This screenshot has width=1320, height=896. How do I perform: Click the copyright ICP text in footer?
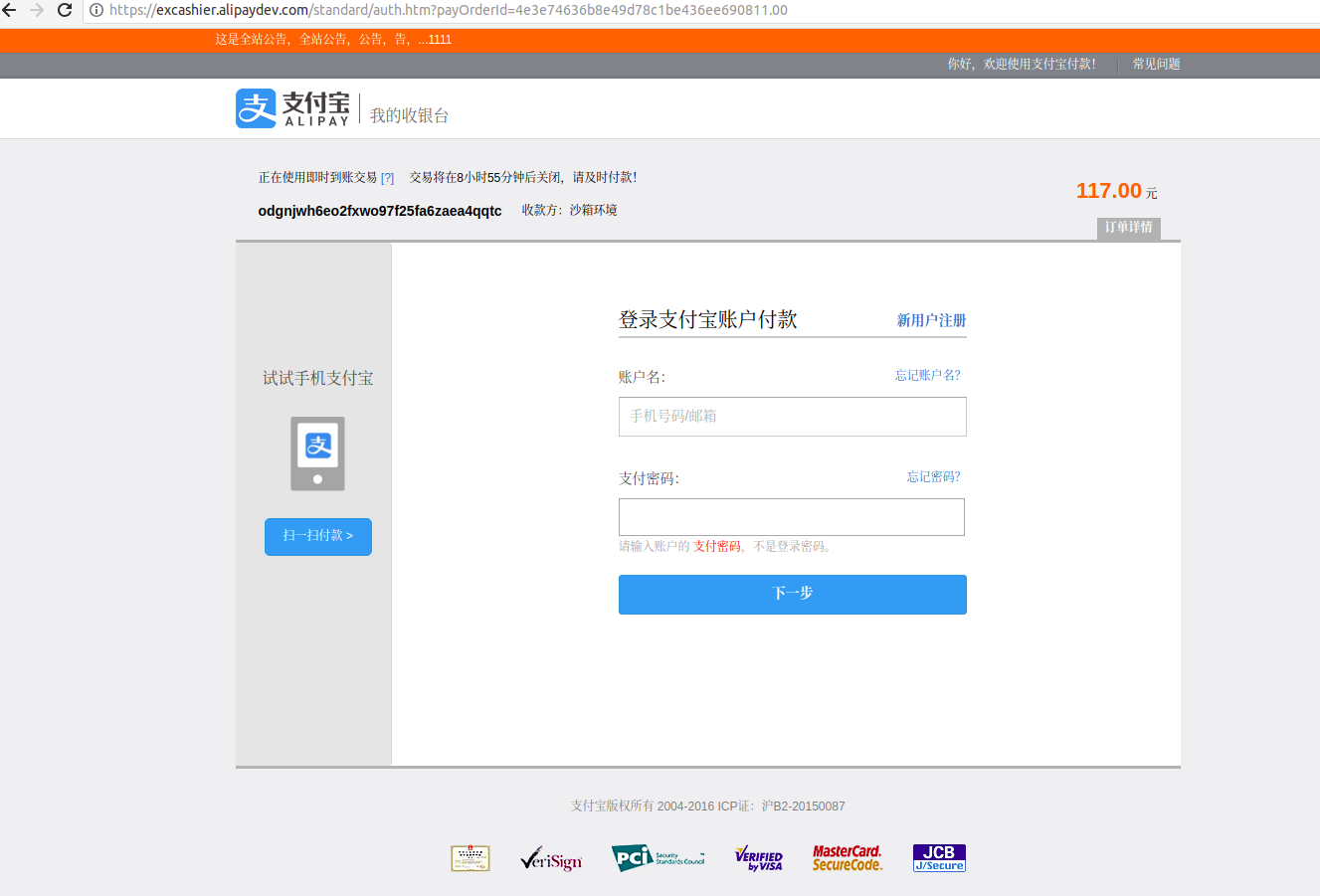[707, 806]
